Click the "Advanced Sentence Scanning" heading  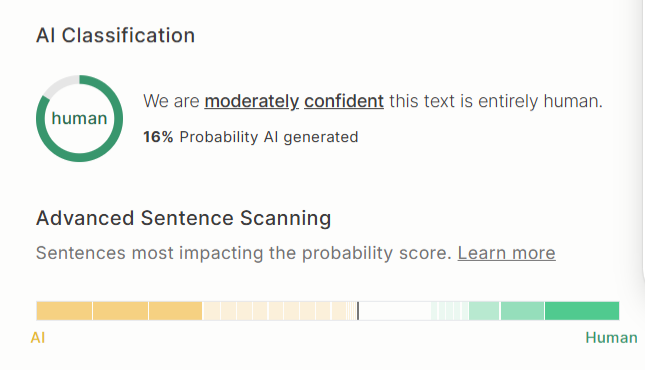click(183, 218)
